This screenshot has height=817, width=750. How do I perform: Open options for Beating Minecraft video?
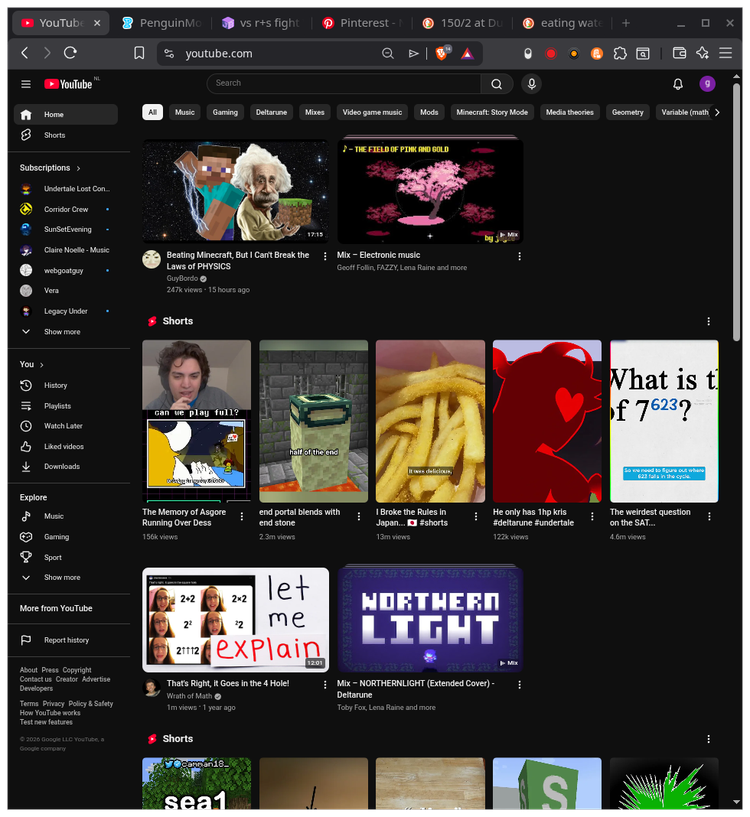click(x=325, y=256)
